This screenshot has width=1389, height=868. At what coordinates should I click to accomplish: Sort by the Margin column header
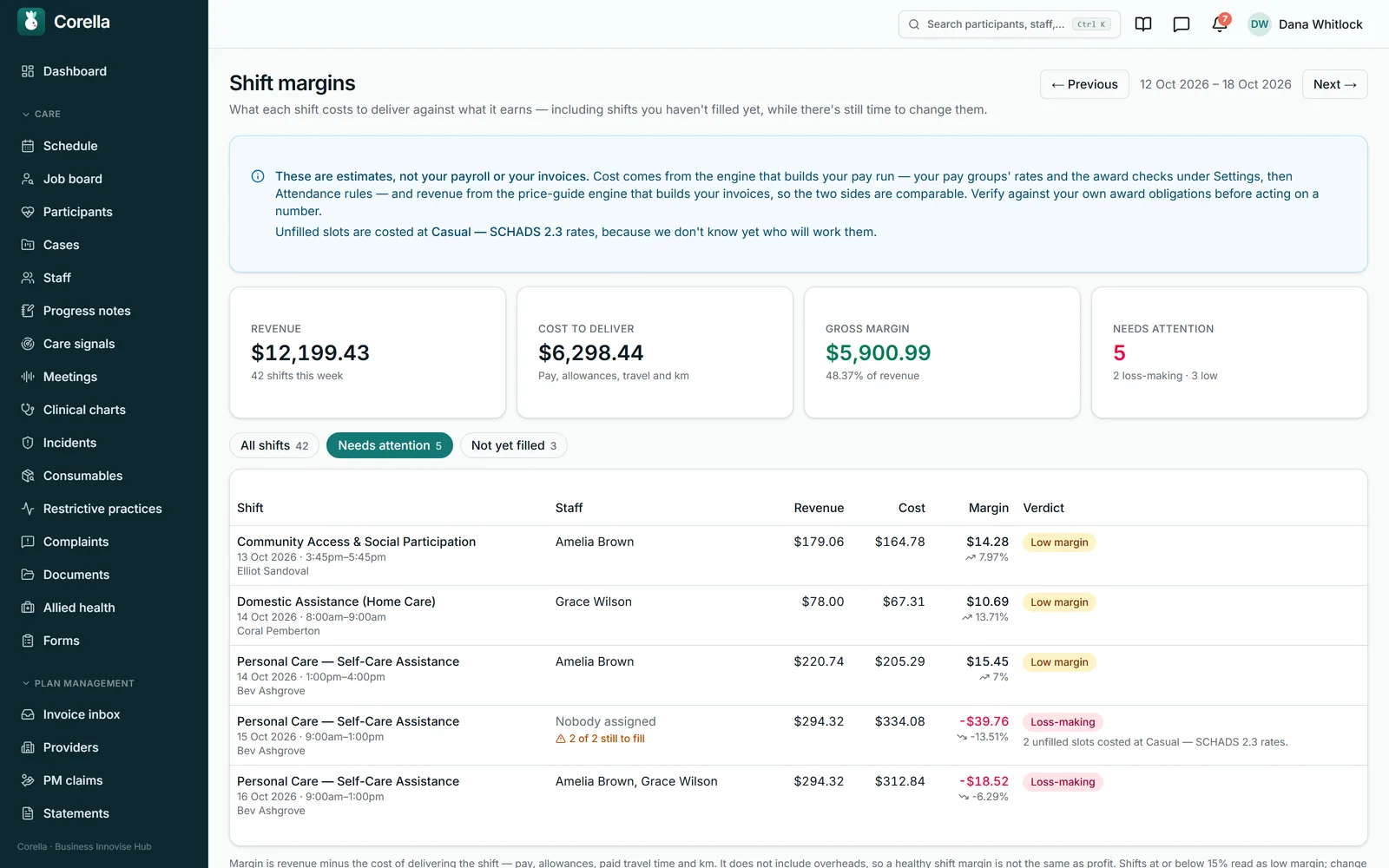point(989,508)
